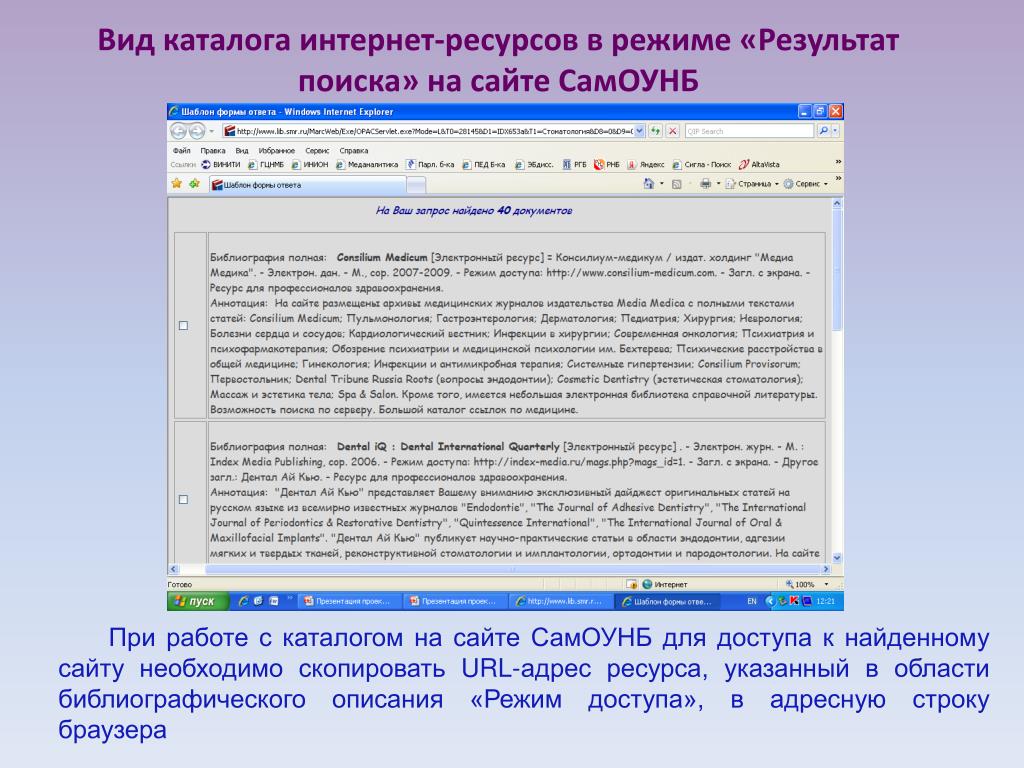
Task: Click the Windows пуск Start button
Action: click(198, 601)
